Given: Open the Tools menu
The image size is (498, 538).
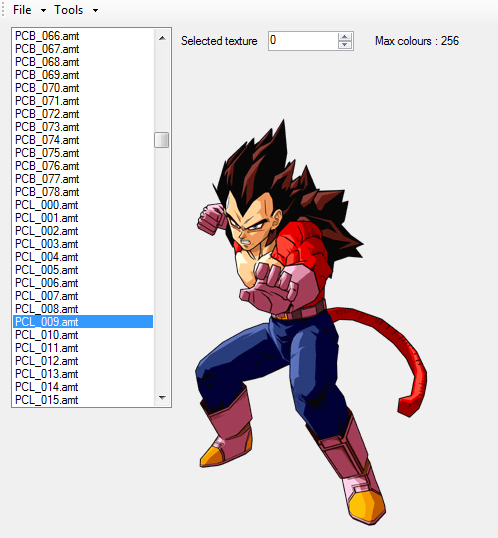Looking at the screenshot, I should pyautogui.click(x=69, y=10).
